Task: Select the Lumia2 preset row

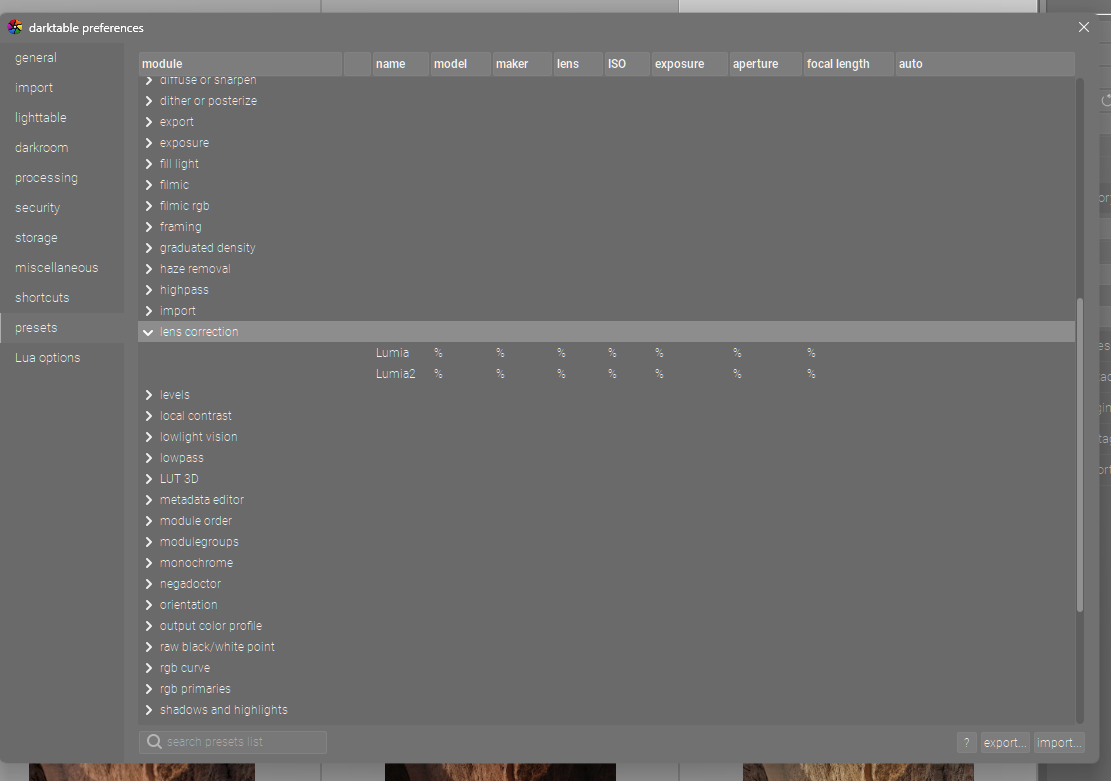Action: (607, 374)
